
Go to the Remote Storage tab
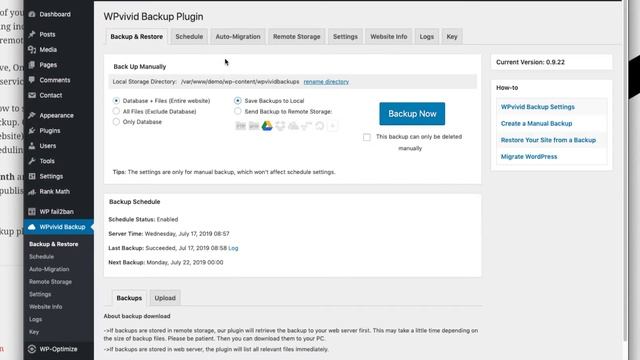(297, 36)
